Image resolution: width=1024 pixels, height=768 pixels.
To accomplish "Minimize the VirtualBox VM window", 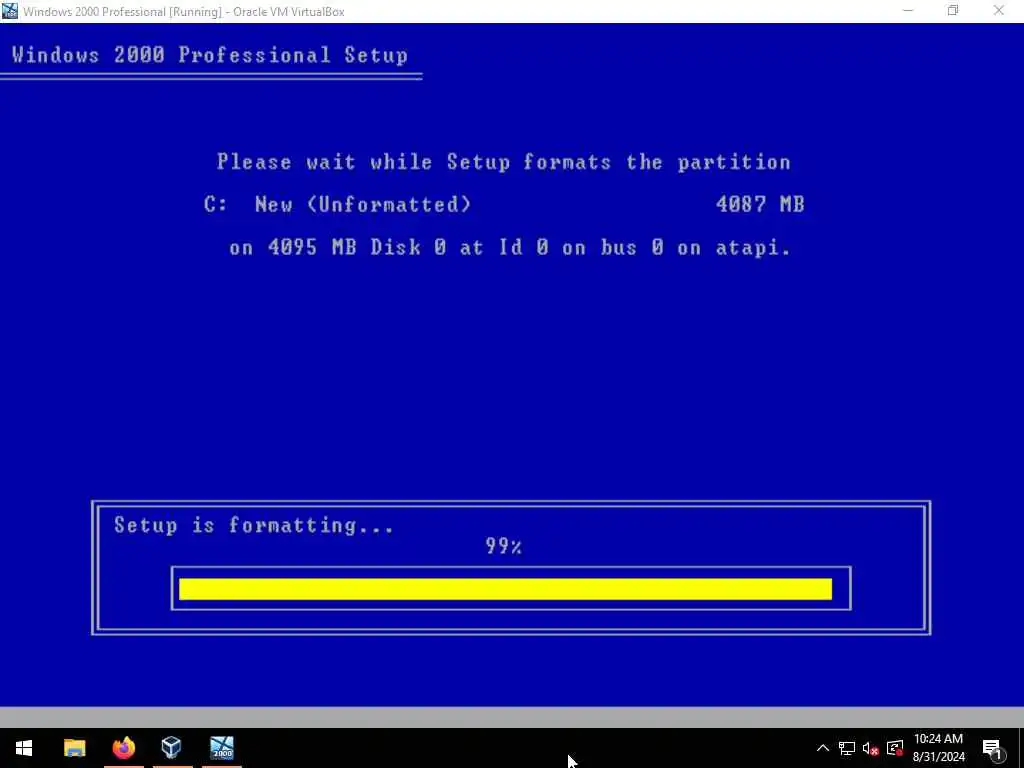I will [x=908, y=11].
